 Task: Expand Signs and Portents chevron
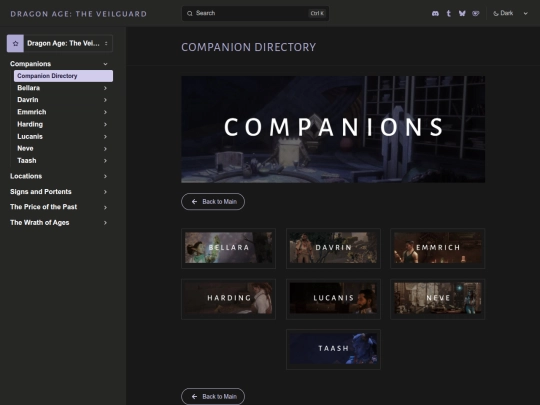click(105, 192)
